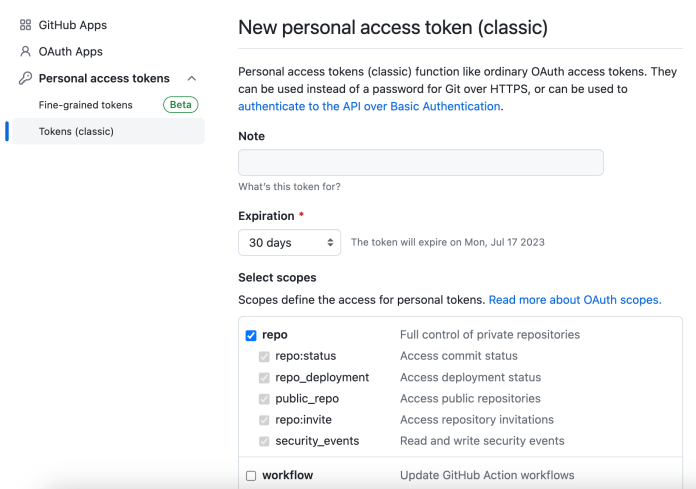Toggle the repo:invite checkbox
696x489 pixels.
[x=264, y=420]
